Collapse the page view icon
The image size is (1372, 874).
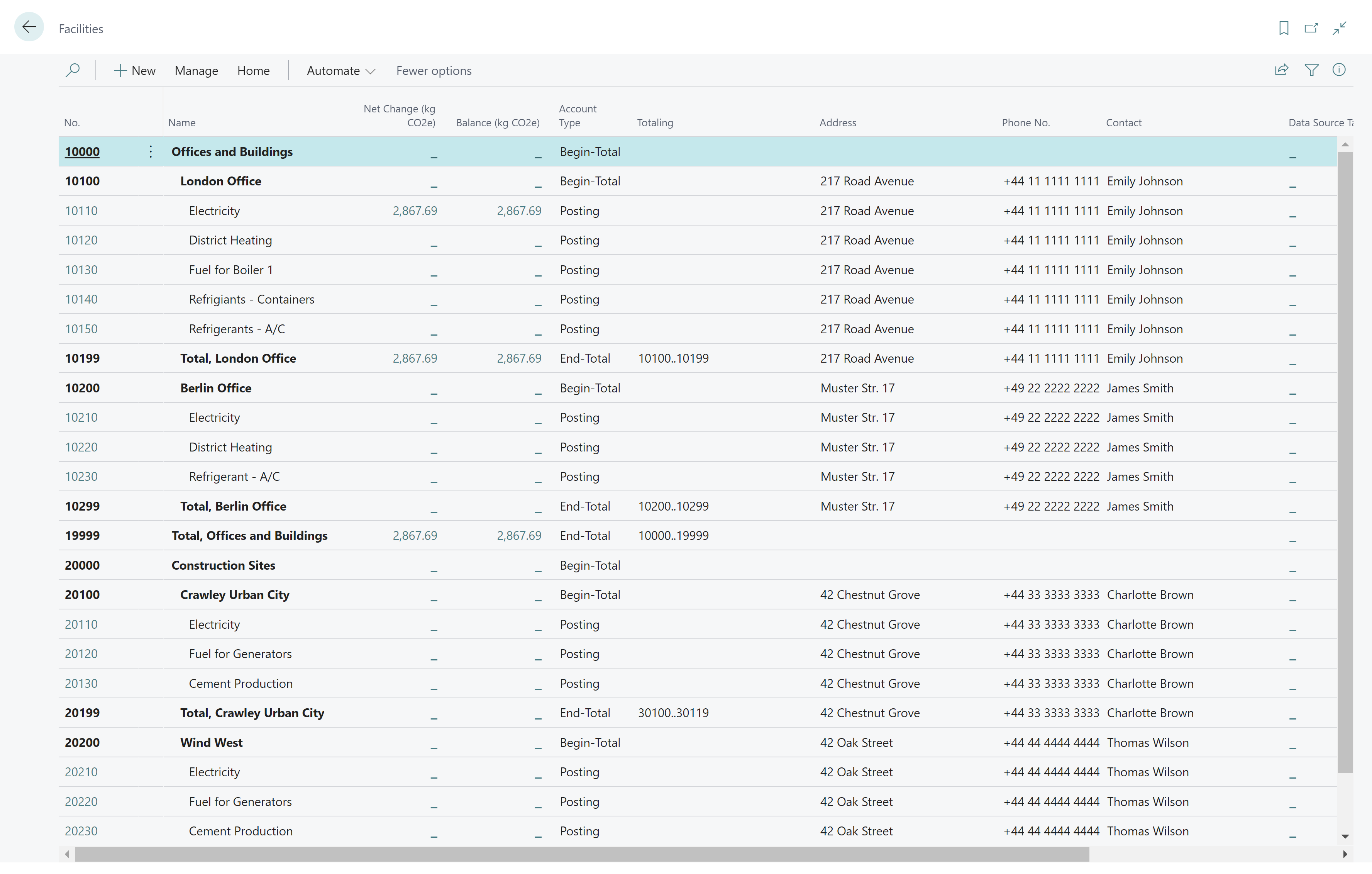(x=1339, y=28)
